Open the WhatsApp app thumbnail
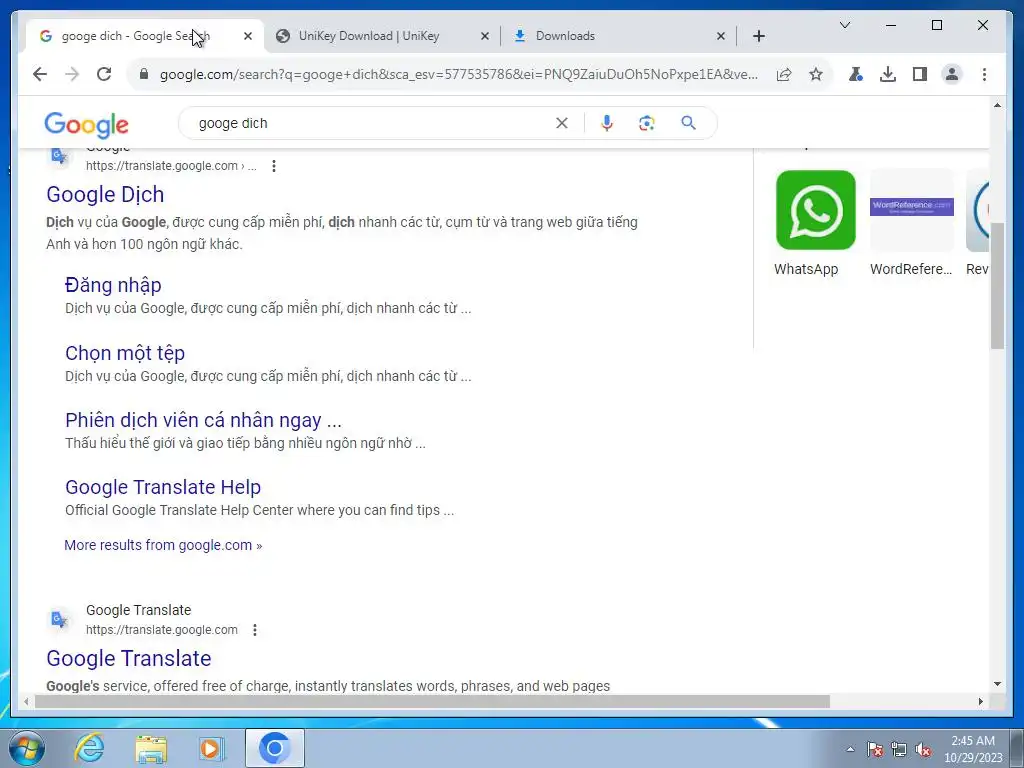 [815, 210]
